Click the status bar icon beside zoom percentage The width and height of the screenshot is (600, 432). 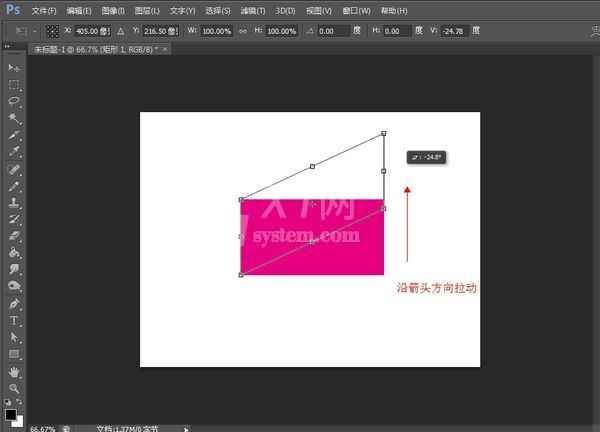pyautogui.click(x=66, y=429)
